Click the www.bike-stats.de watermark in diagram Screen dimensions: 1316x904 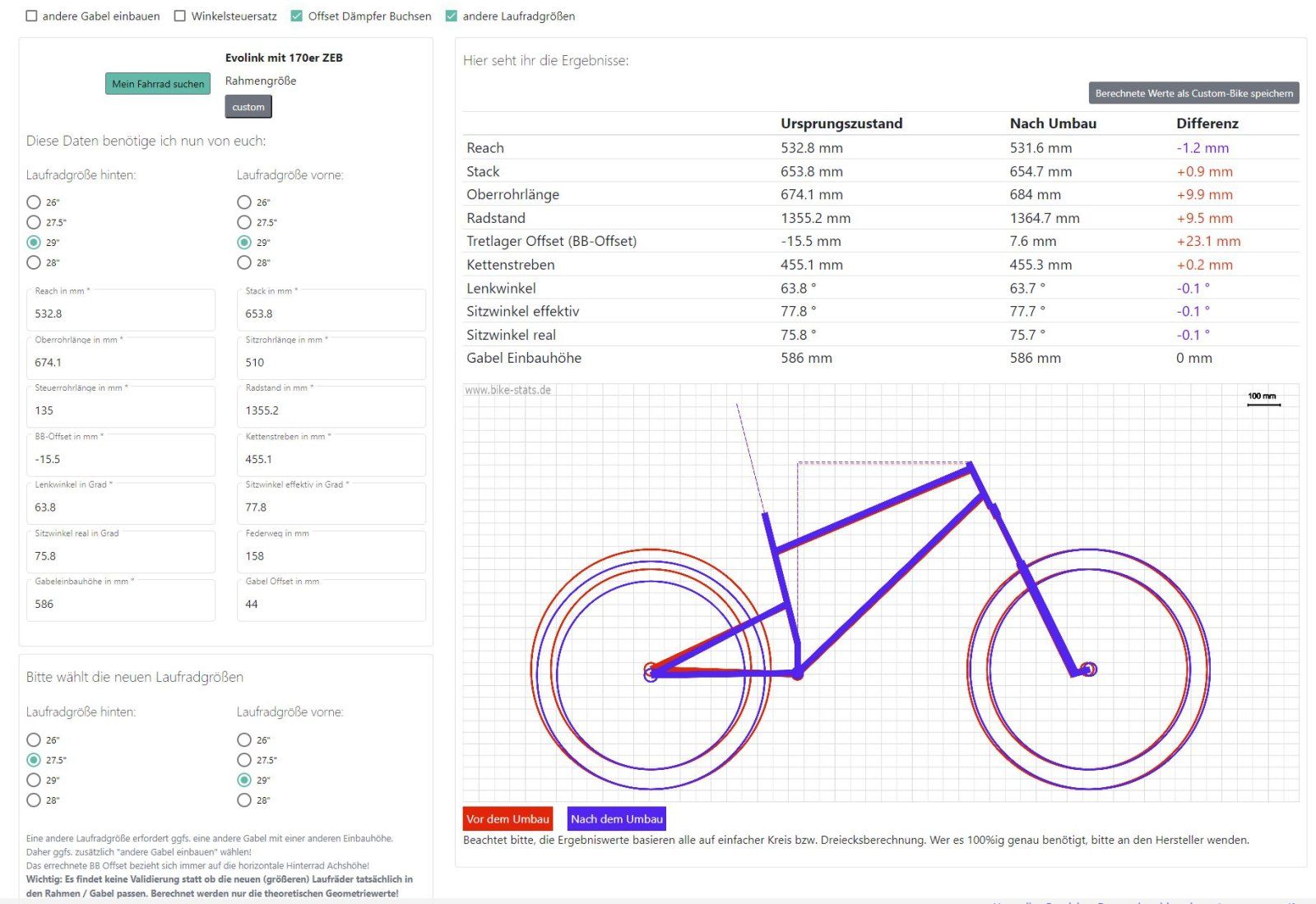pos(507,390)
